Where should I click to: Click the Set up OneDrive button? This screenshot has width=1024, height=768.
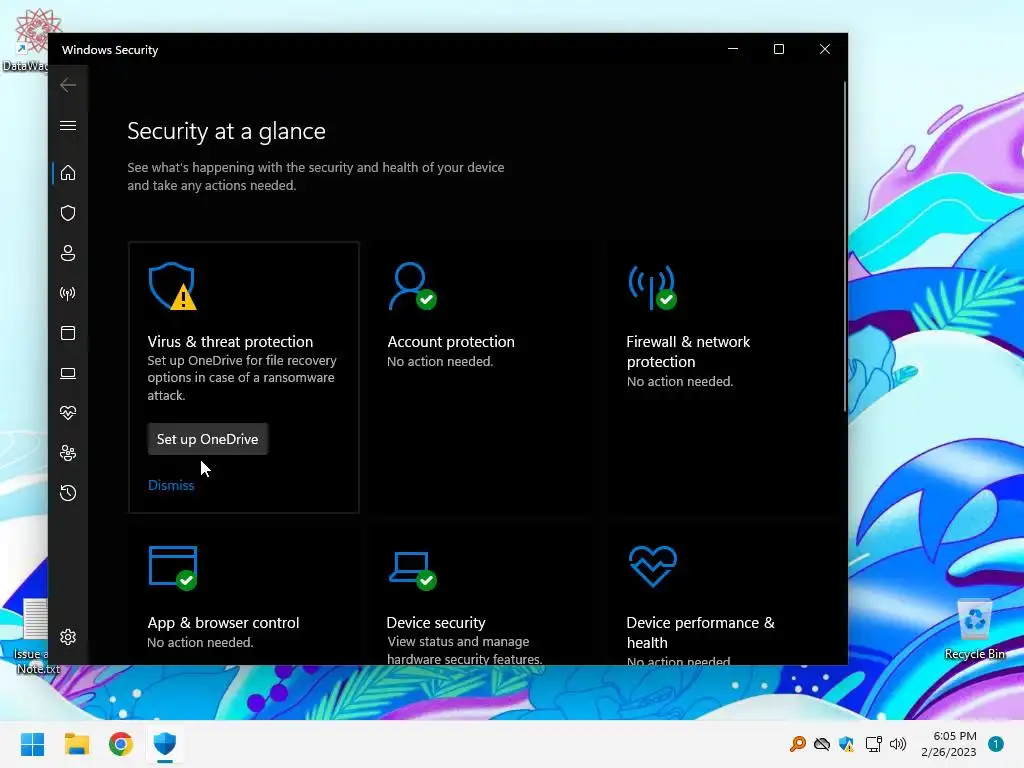pos(208,439)
